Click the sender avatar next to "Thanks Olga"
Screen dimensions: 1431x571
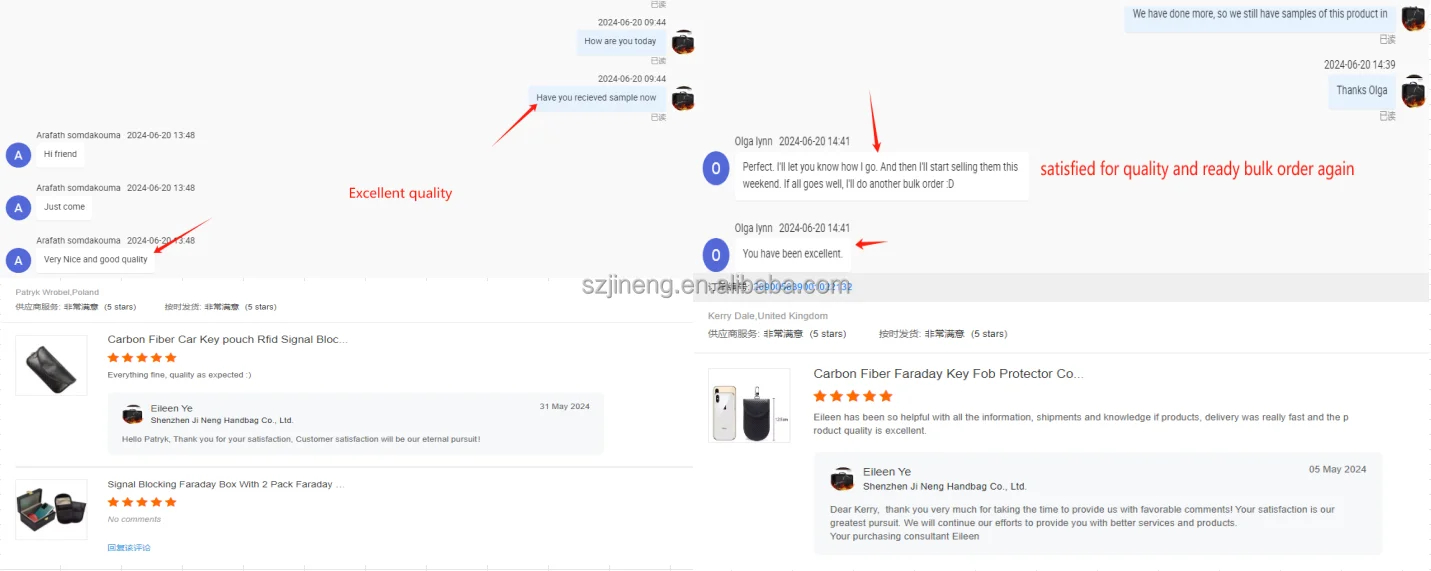tap(1413, 91)
